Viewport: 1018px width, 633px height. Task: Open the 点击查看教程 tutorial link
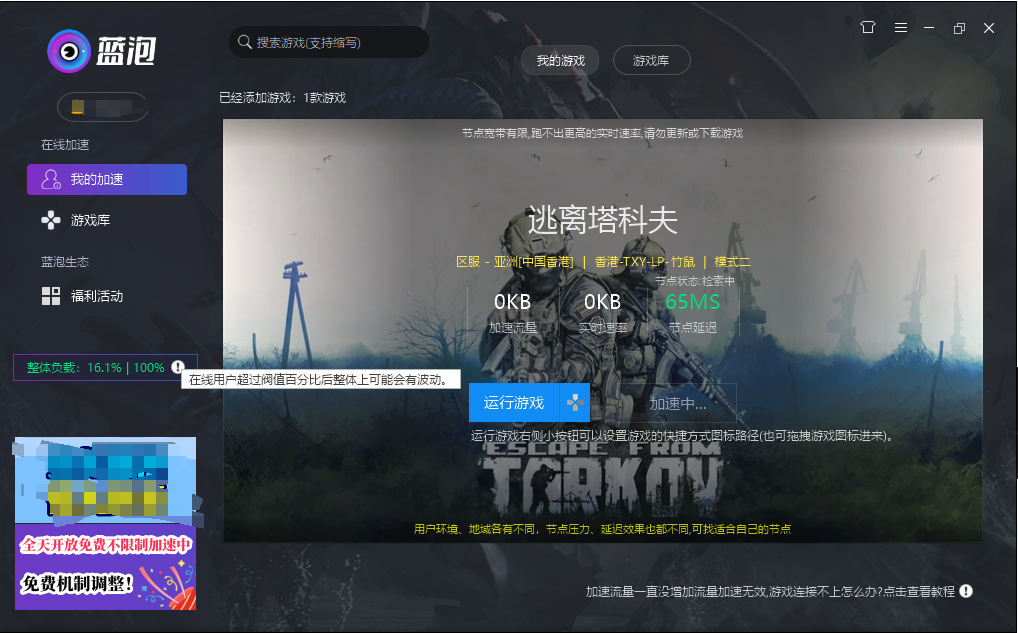[x=919, y=591]
